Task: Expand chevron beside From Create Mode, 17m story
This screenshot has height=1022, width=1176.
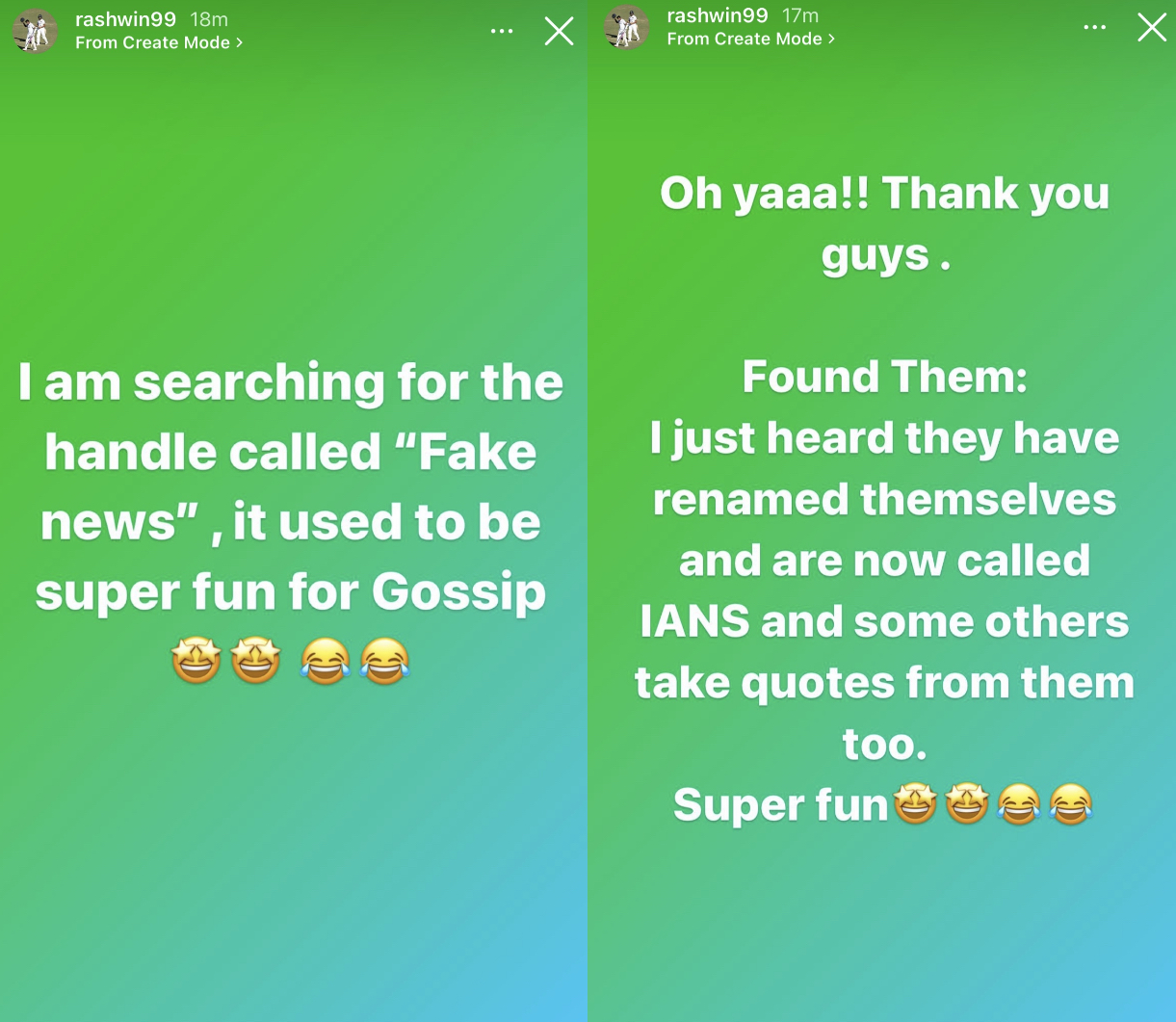Action: pos(831,39)
